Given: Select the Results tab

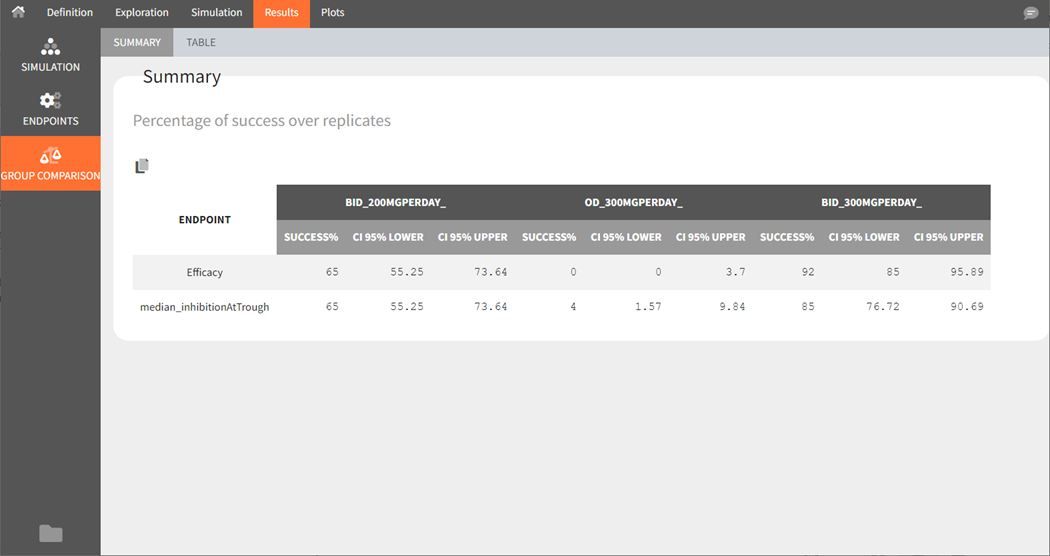Looking at the screenshot, I should coord(281,13).
